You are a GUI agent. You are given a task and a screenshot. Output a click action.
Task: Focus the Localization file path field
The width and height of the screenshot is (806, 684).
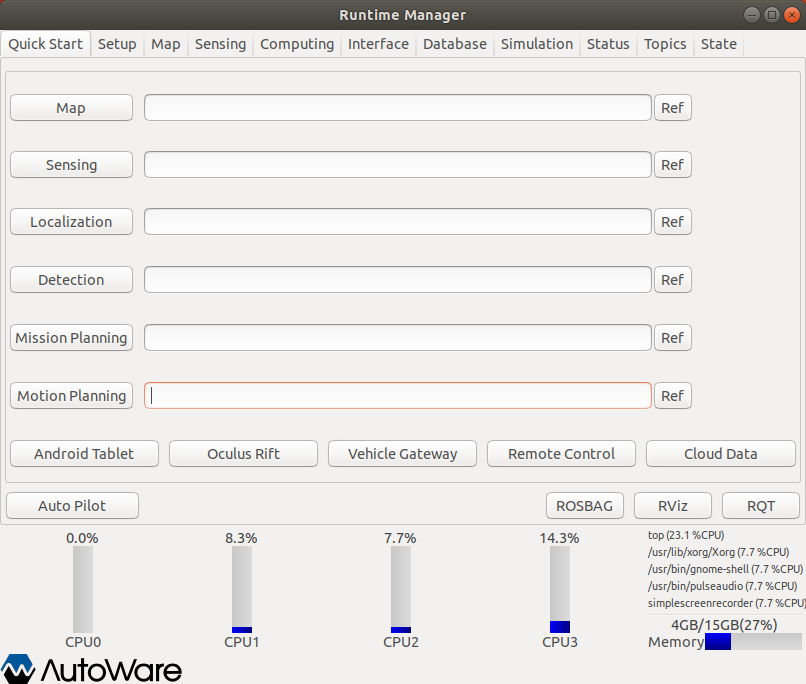[x=398, y=222]
